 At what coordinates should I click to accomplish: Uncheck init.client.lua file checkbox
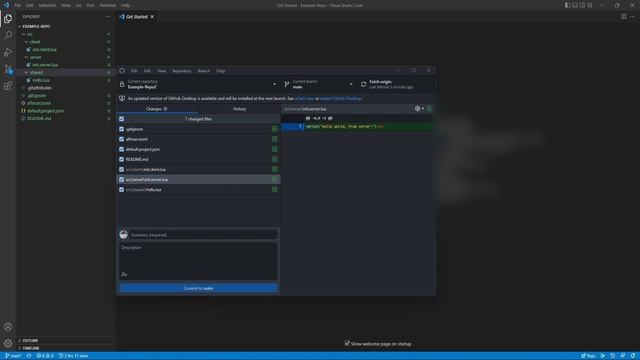pyautogui.click(x=121, y=169)
